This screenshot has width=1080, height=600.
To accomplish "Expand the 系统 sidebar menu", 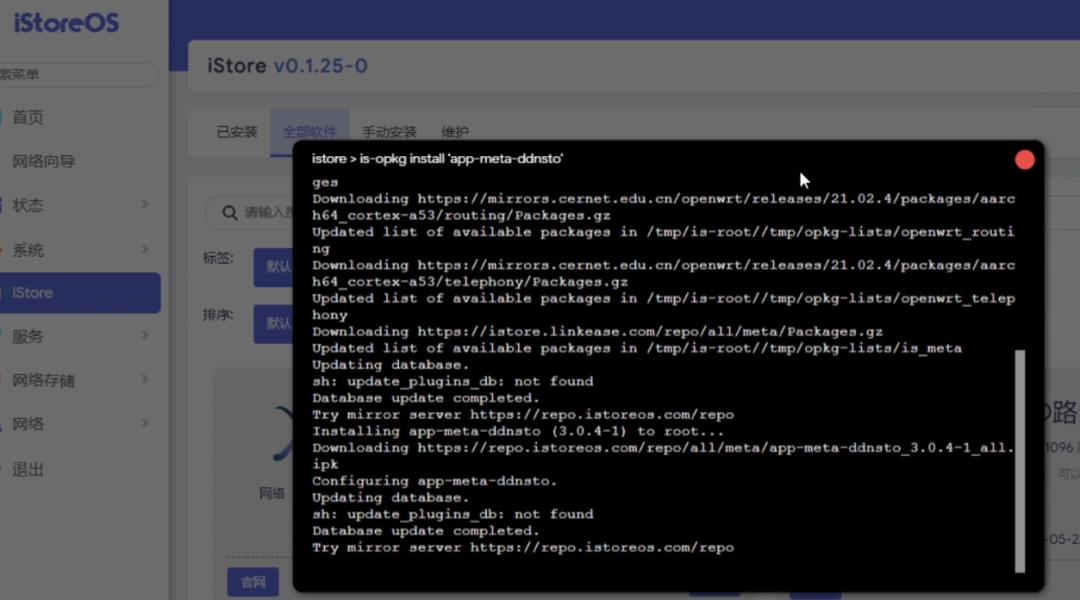I will 80,250.
